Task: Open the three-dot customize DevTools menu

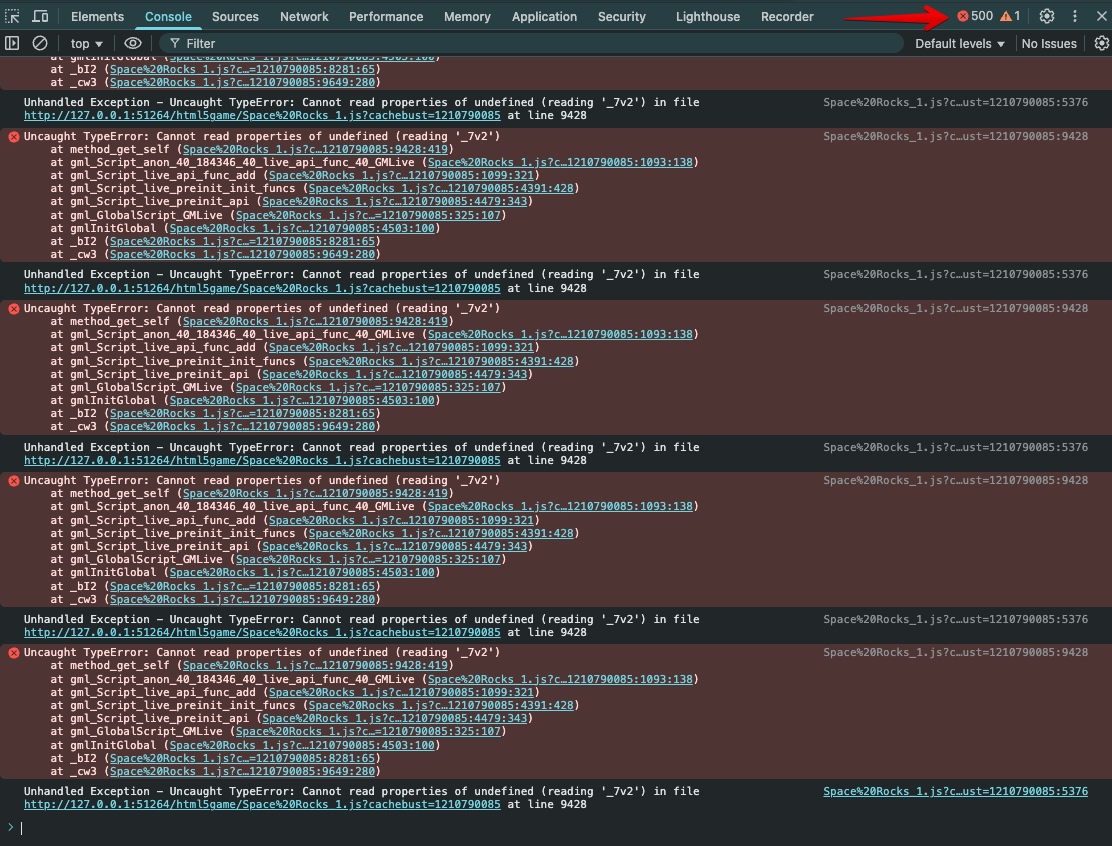Action: tap(1074, 16)
